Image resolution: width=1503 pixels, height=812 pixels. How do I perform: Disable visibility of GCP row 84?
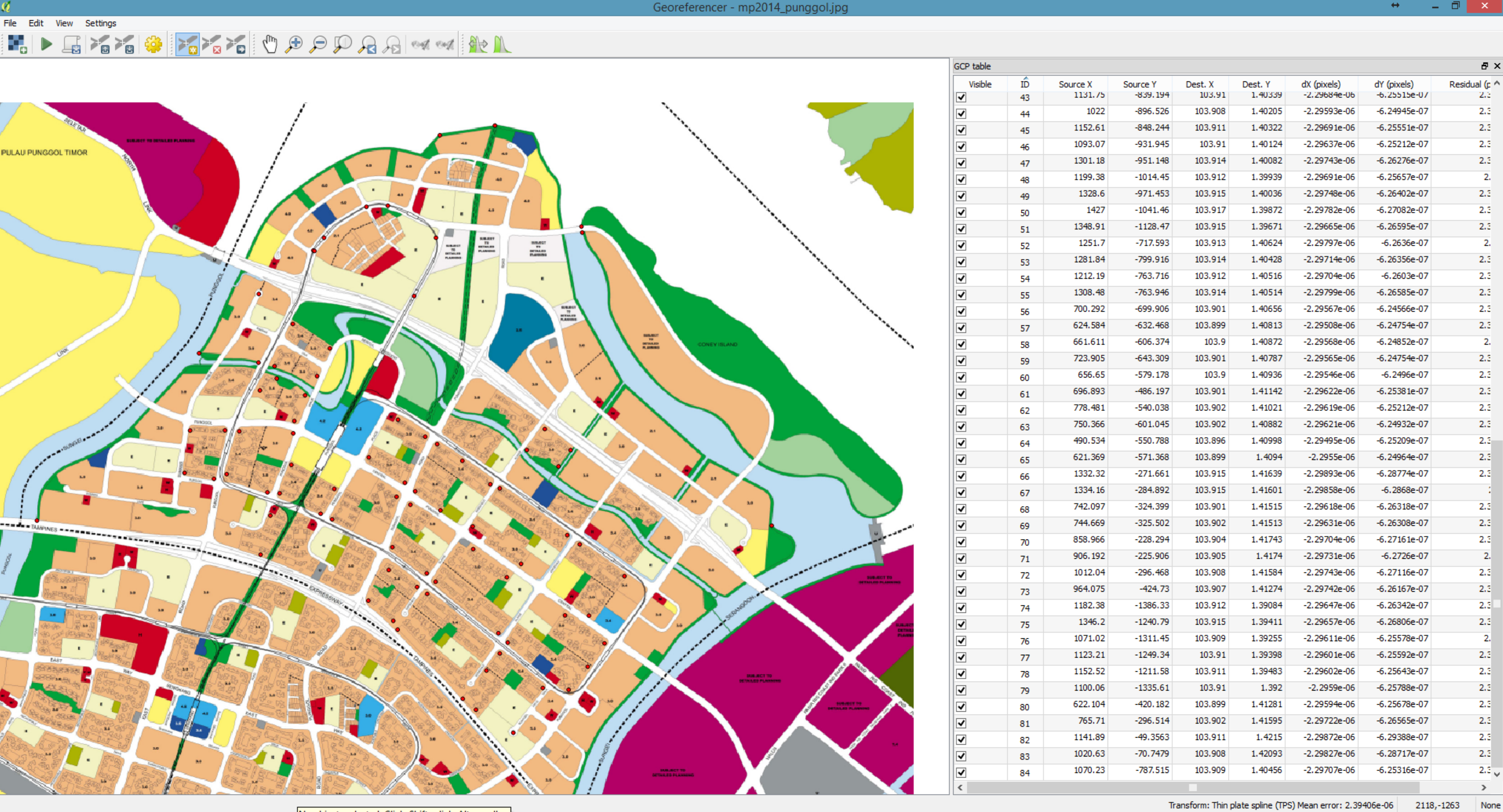(961, 773)
